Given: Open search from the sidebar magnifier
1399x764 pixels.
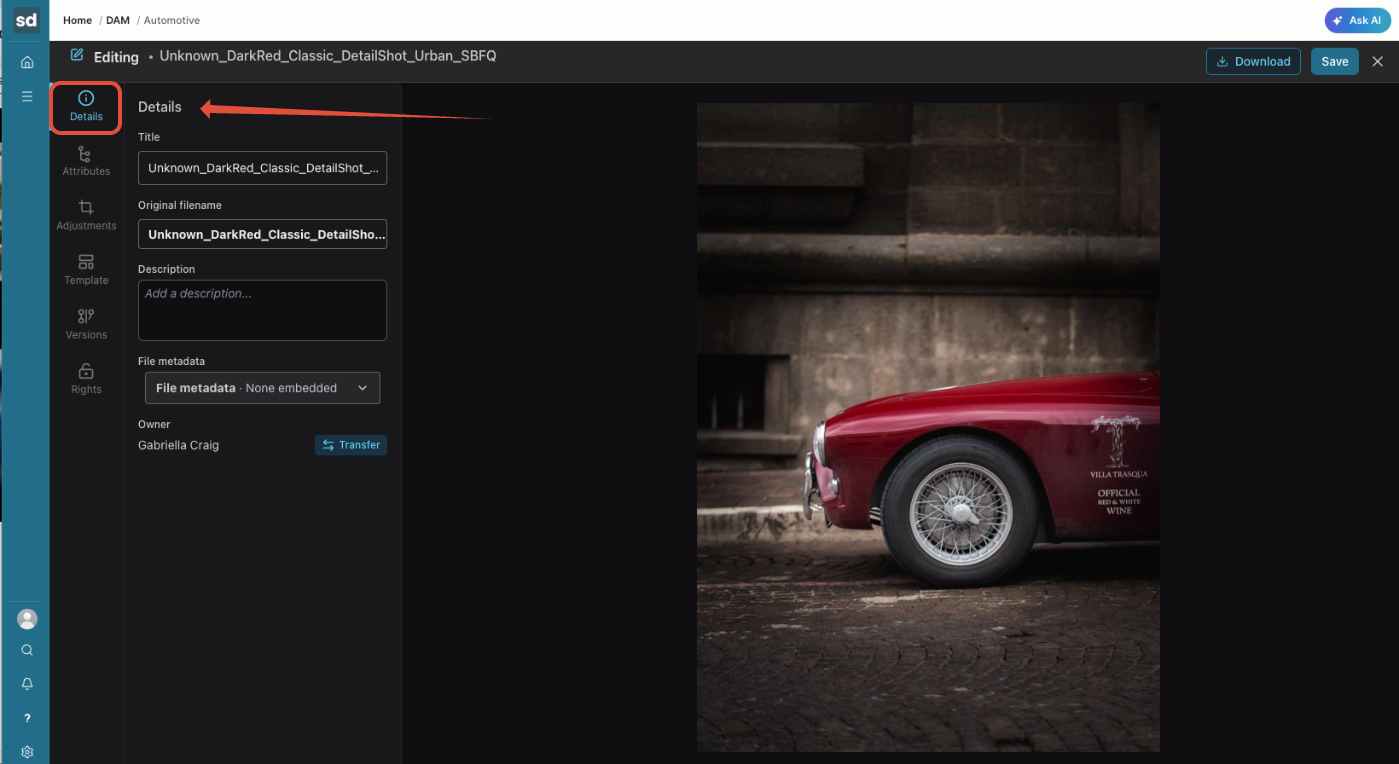Looking at the screenshot, I should (x=27, y=650).
